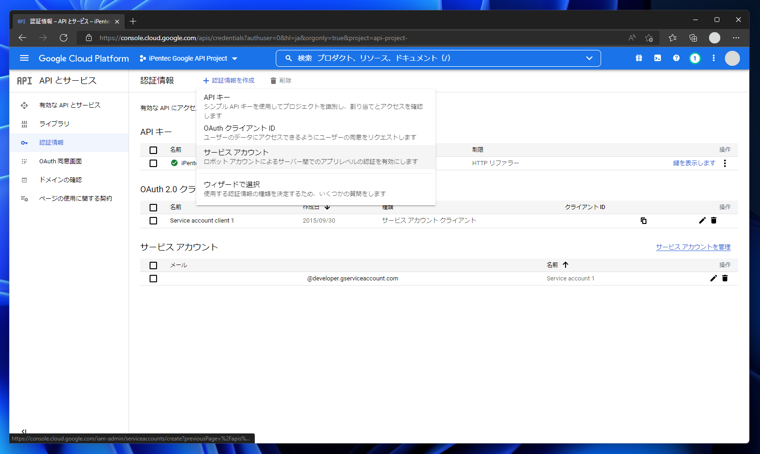Image resolution: width=760 pixels, height=454 pixels.
Task: Copy the client ID of Service account client 1
Action: [x=644, y=220]
